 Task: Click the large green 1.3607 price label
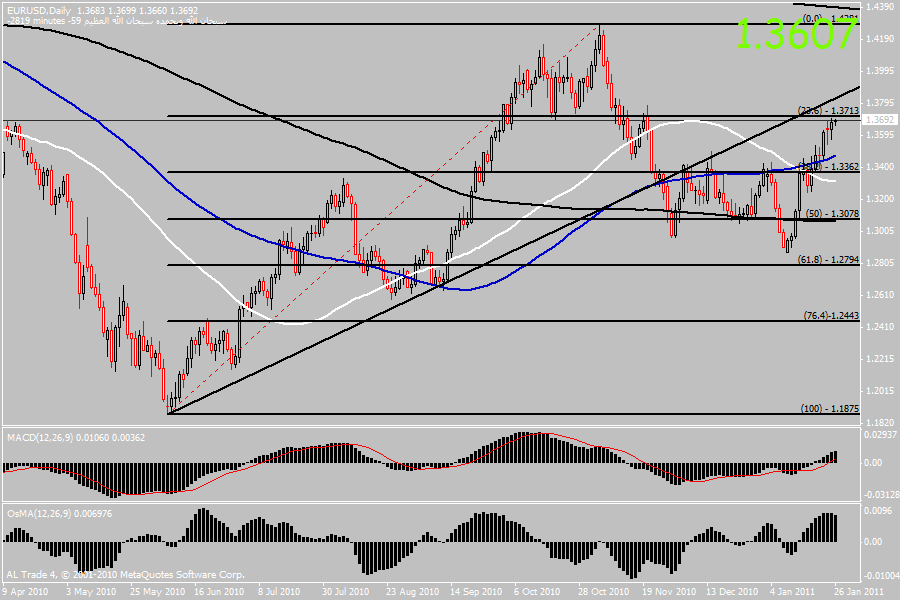point(796,34)
